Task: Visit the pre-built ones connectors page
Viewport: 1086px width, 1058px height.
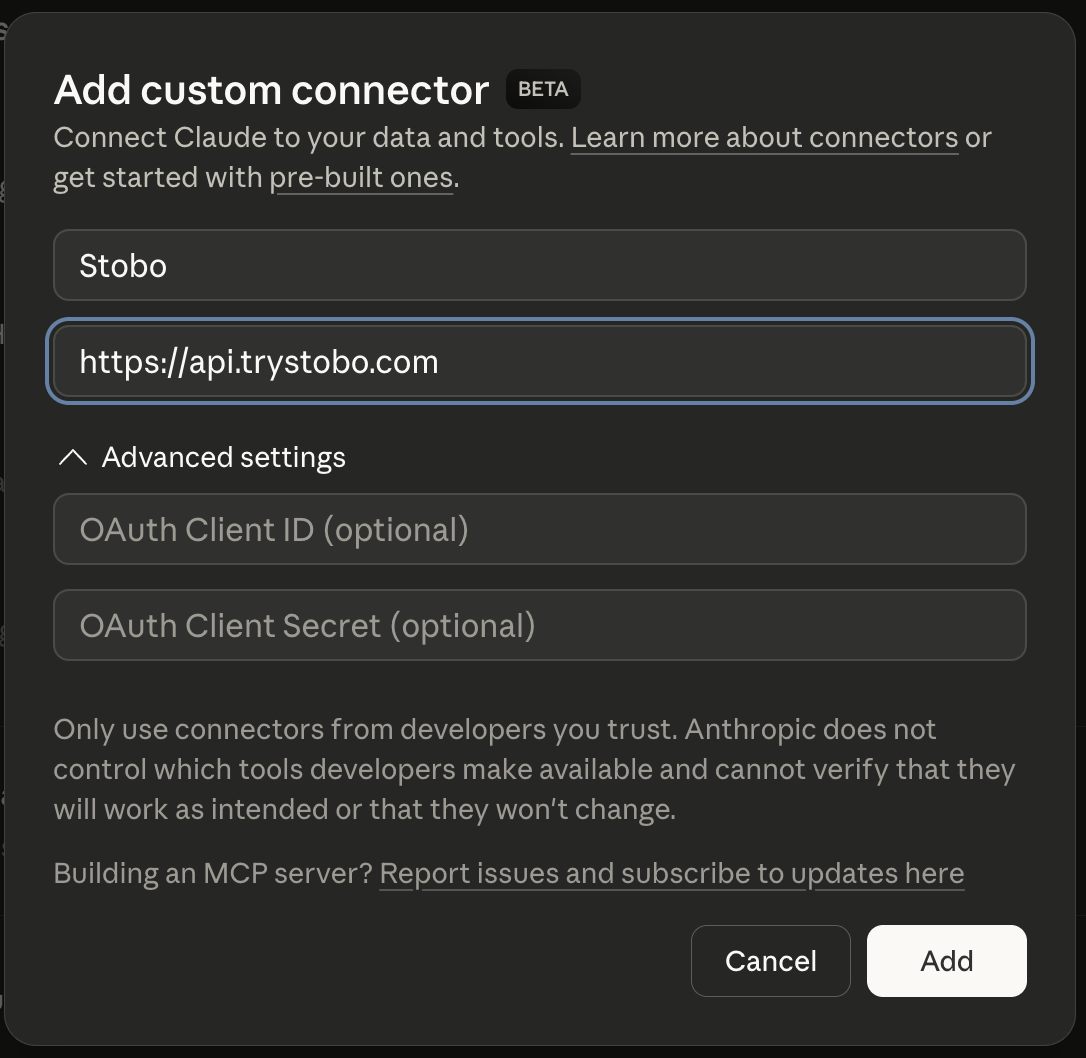Action: 362,177
